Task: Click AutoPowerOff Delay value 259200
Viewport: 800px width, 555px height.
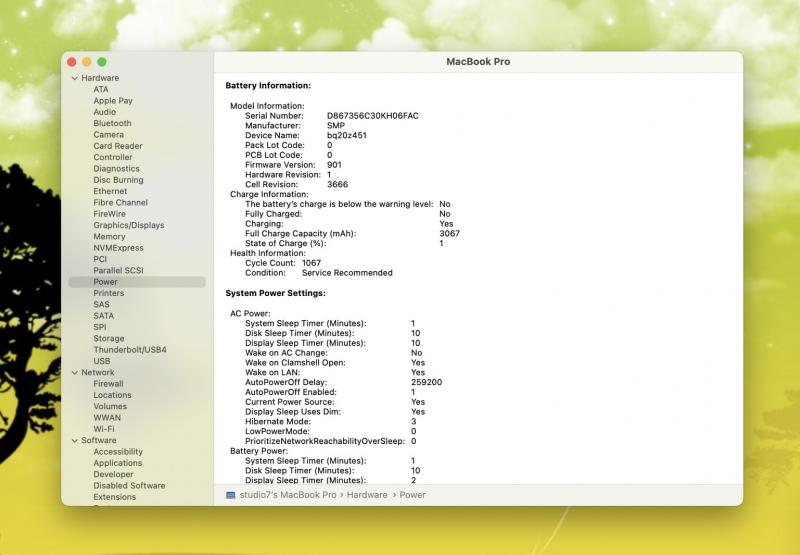Action: [427, 382]
